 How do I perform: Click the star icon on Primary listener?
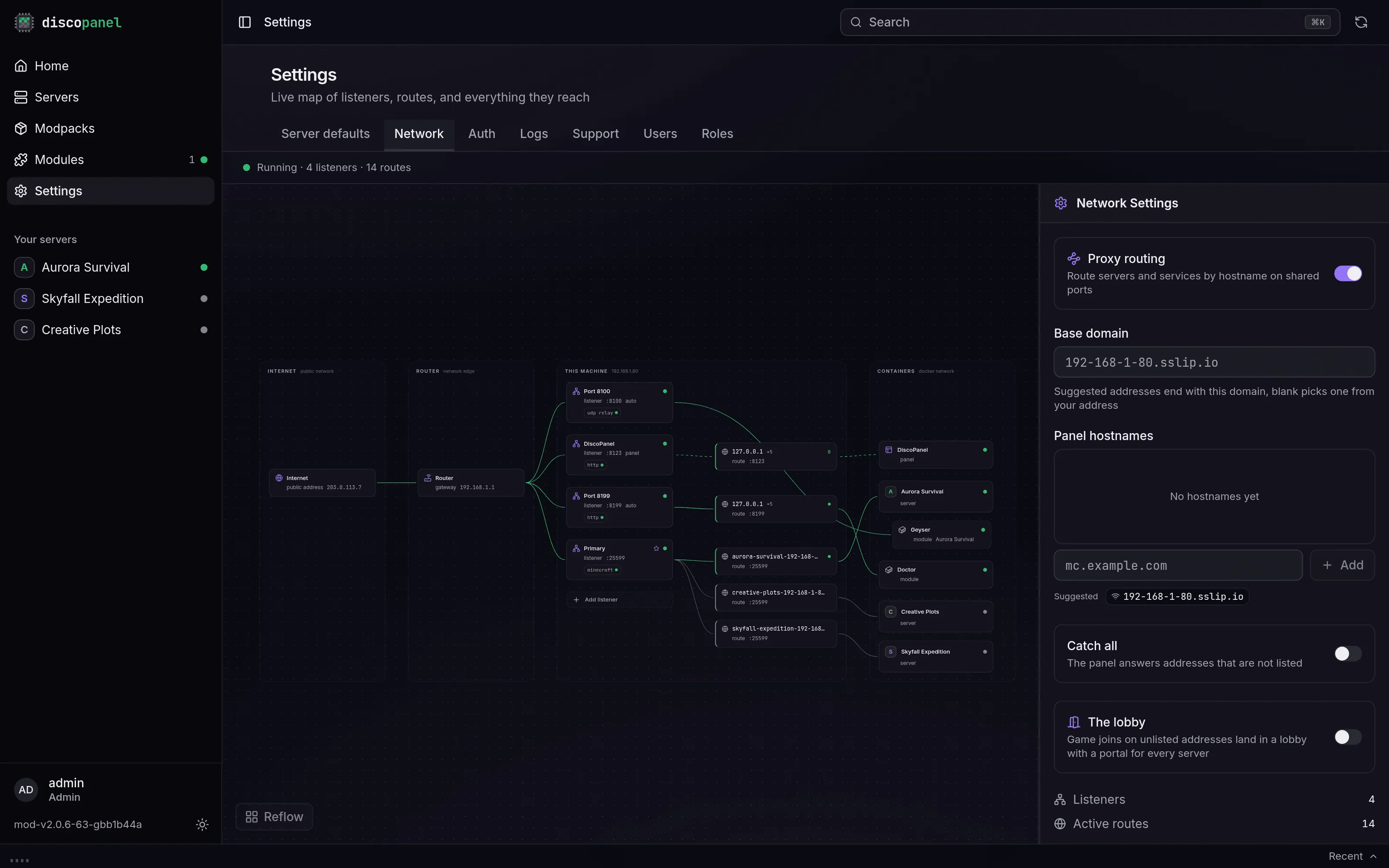[656, 549]
